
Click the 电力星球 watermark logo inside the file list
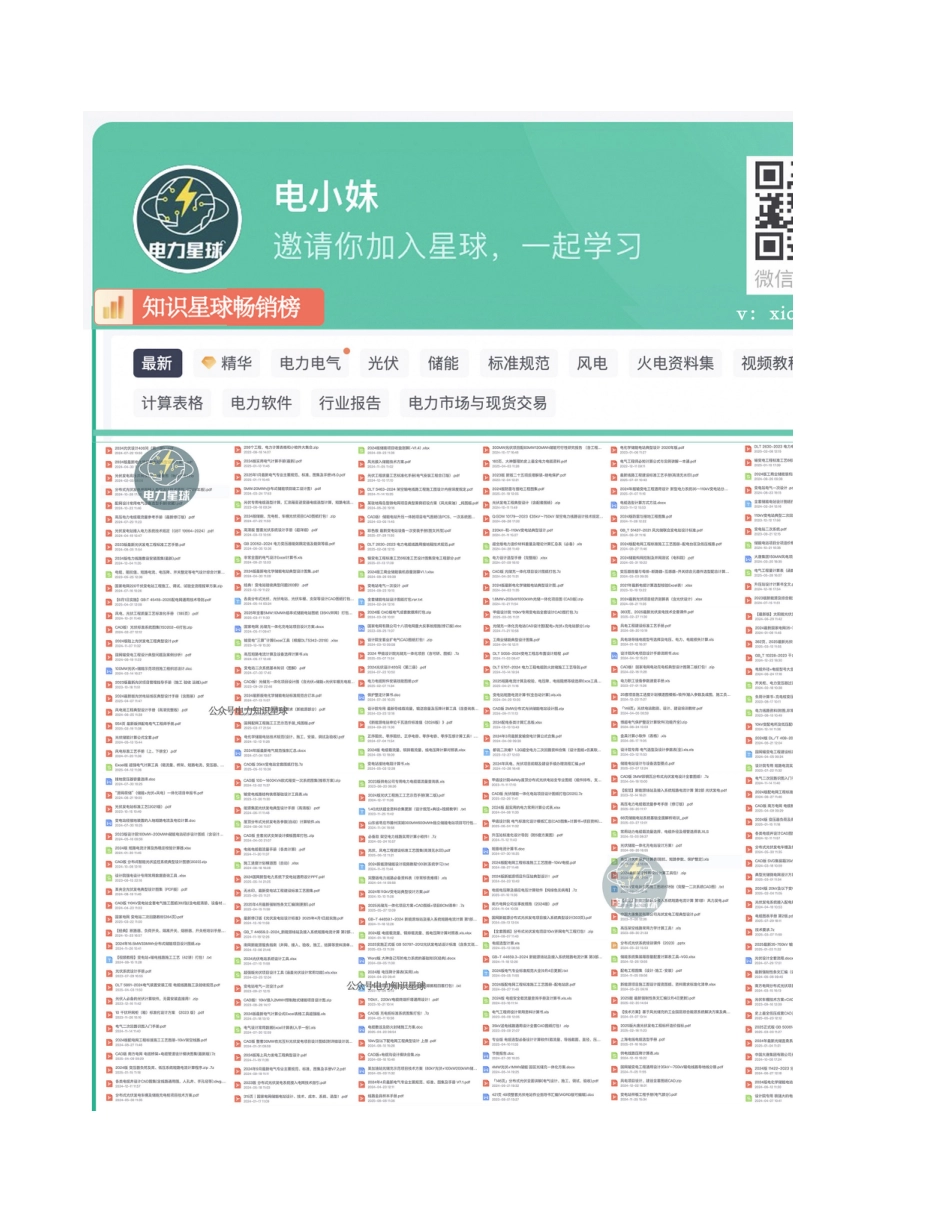pos(167,477)
